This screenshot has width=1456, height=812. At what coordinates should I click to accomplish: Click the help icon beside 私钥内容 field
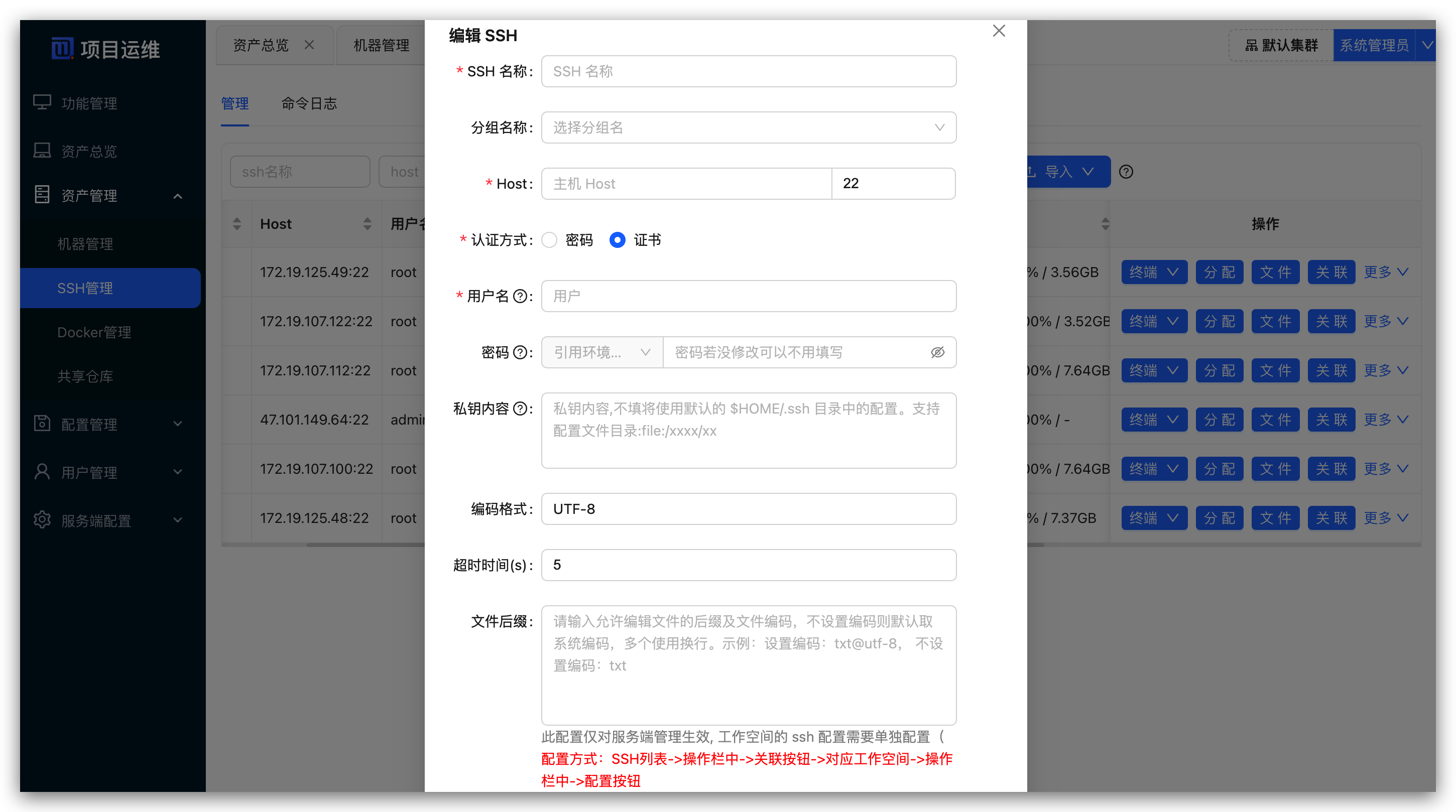pyautogui.click(x=521, y=409)
